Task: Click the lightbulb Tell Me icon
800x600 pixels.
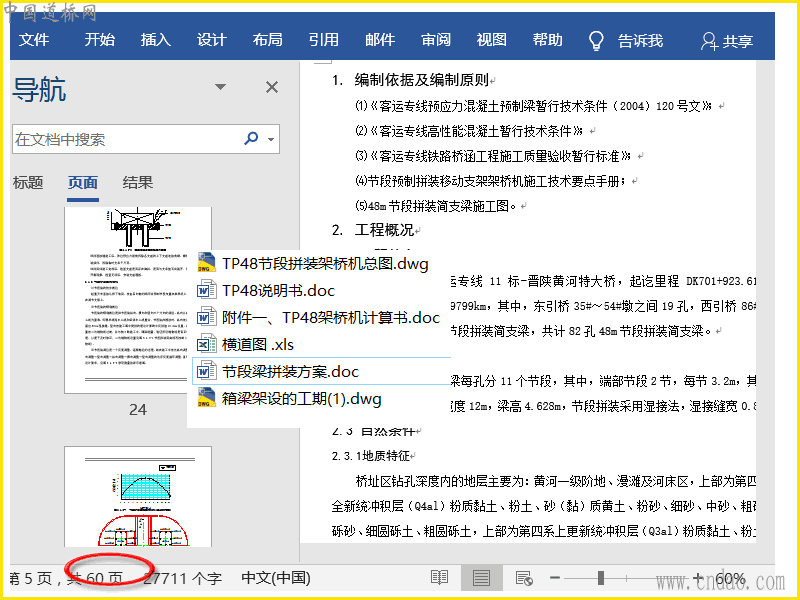Action: (596, 41)
